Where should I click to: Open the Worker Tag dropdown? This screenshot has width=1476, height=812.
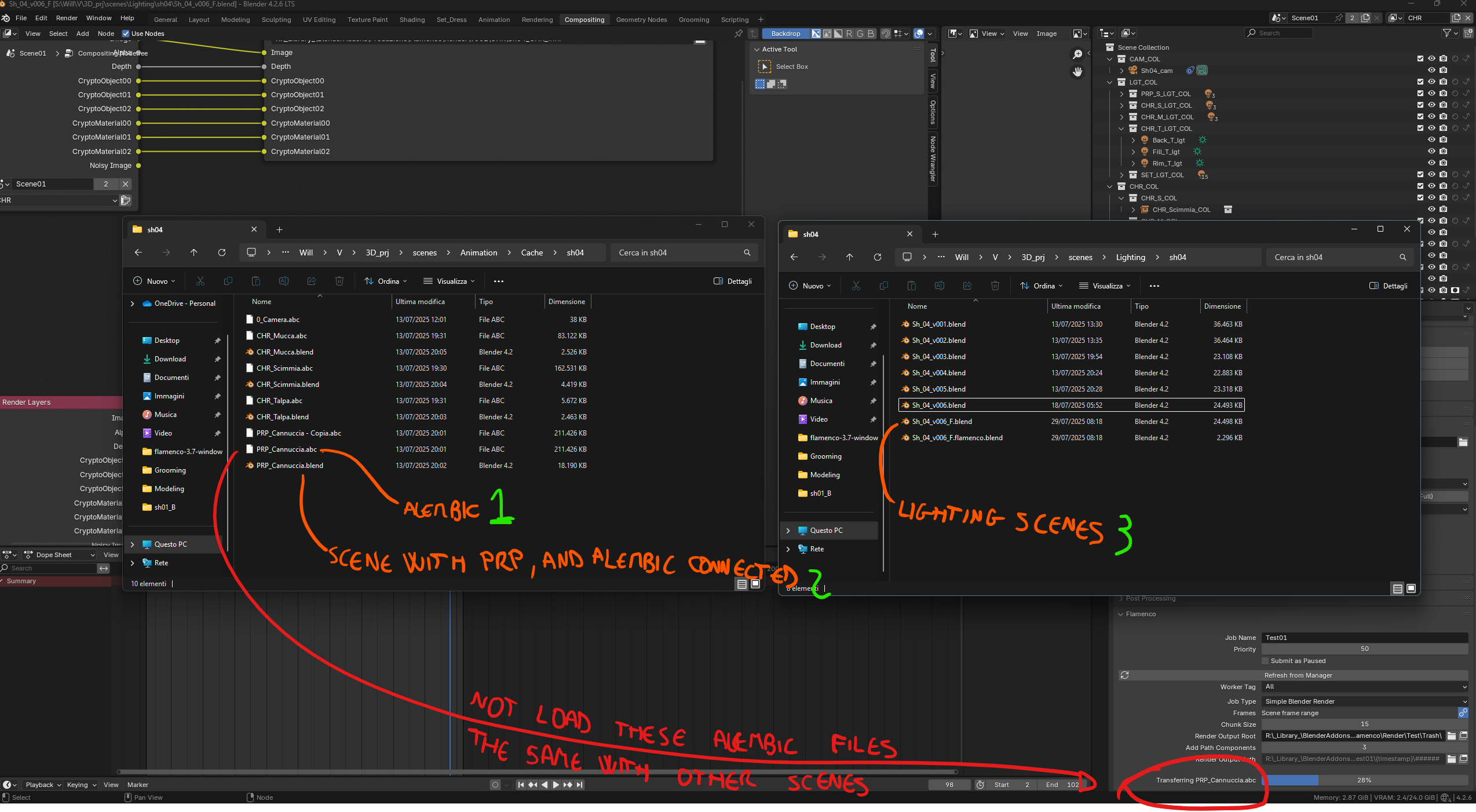[x=1365, y=686]
